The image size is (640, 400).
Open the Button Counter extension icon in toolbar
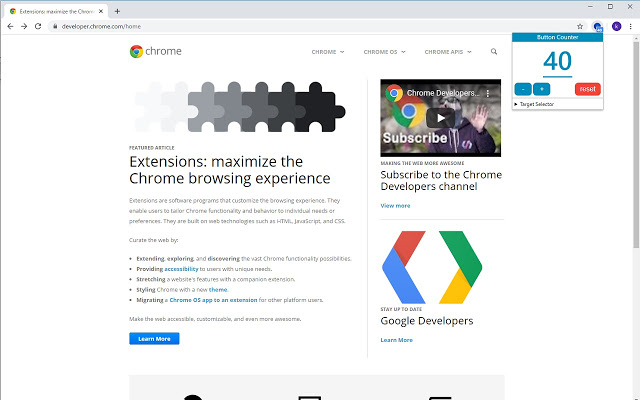click(x=598, y=27)
